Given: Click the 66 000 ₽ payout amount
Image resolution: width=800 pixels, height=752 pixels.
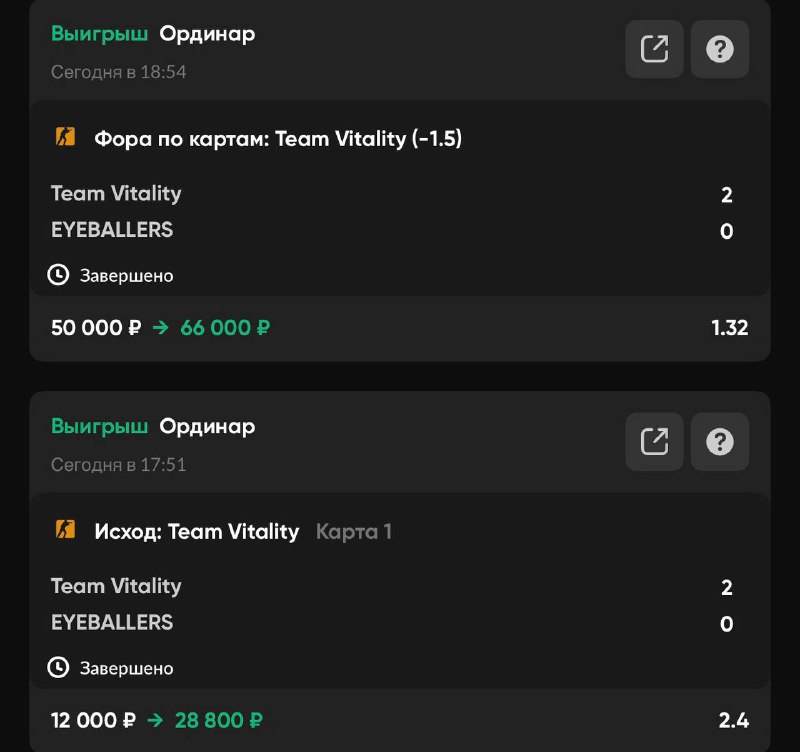Looking at the screenshot, I should 225,327.
